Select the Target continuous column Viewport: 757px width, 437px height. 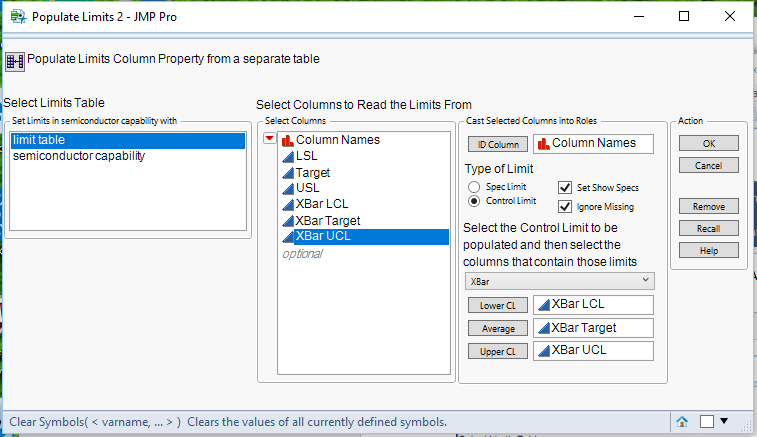[x=312, y=172]
